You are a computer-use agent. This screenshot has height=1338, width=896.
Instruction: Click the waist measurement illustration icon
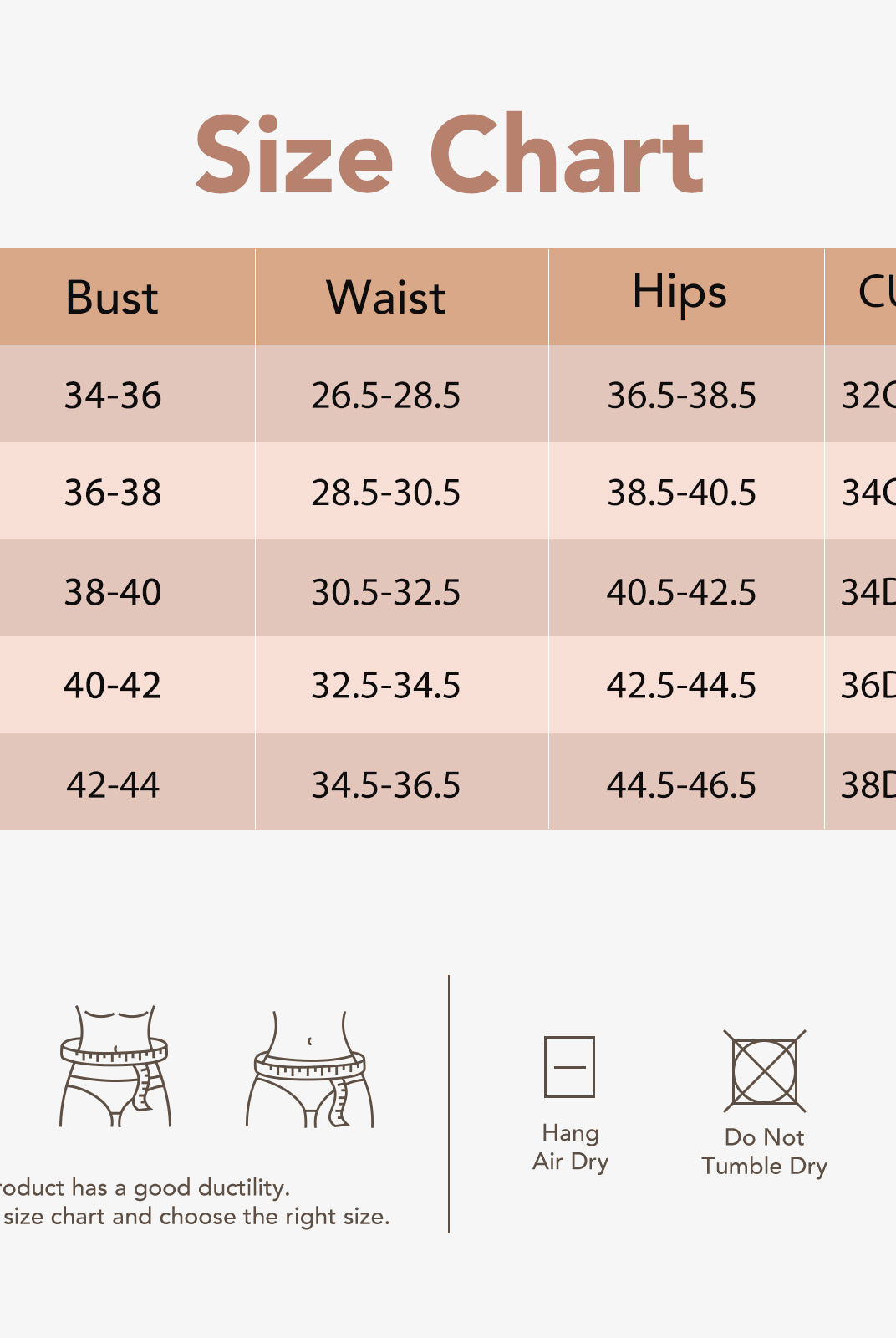[115, 1066]
